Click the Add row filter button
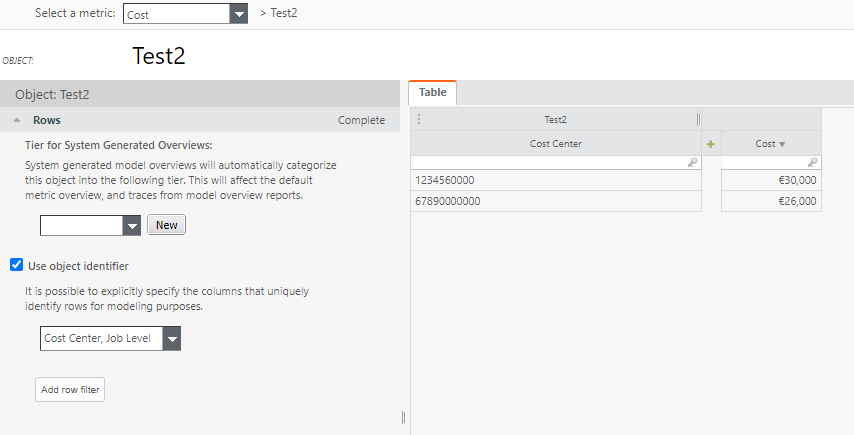Image resolution: width=854 pixels, height=435 pixels. 70,389
